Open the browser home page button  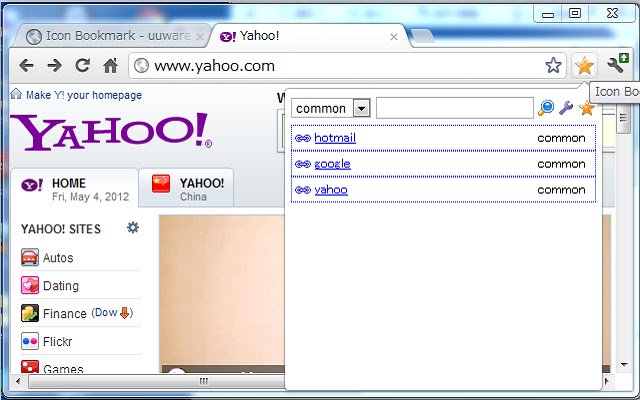110,65
